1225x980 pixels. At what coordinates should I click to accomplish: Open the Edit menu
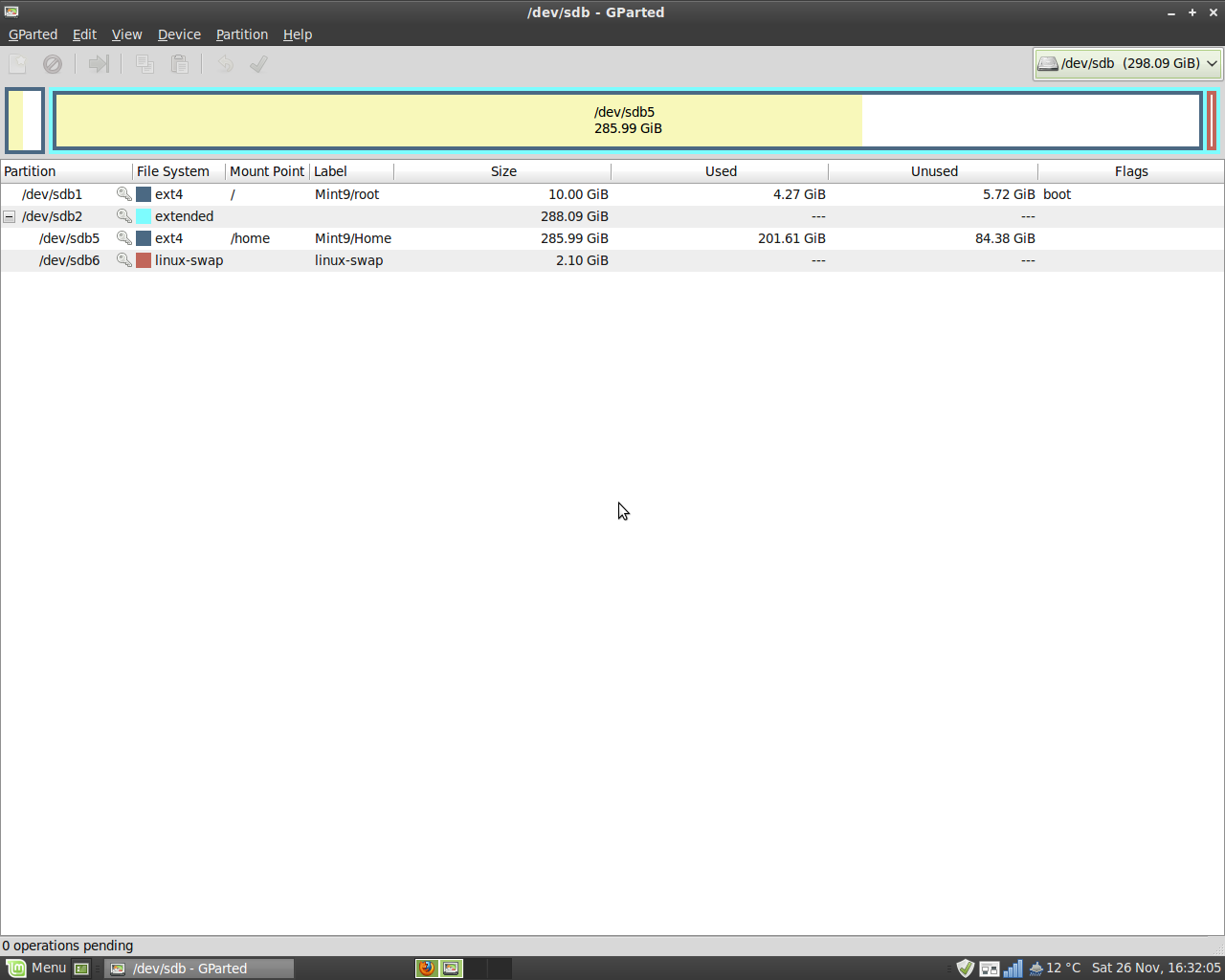pos(84,34)
